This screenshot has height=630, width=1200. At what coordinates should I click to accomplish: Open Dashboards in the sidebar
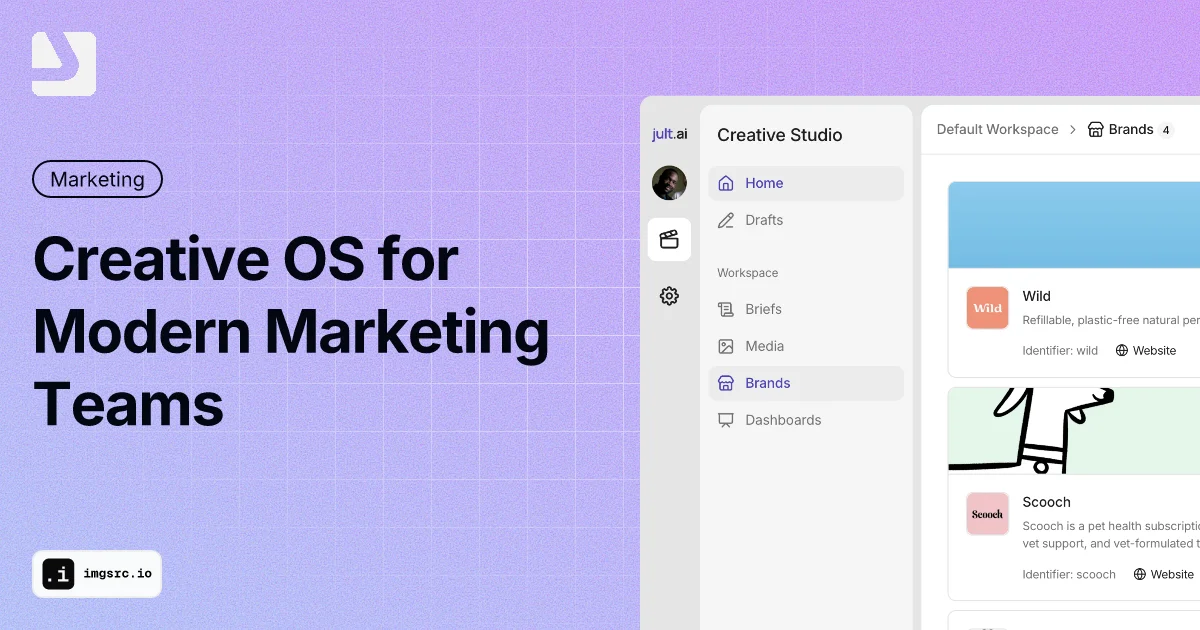pyautogui.click(x=806, y=420)
